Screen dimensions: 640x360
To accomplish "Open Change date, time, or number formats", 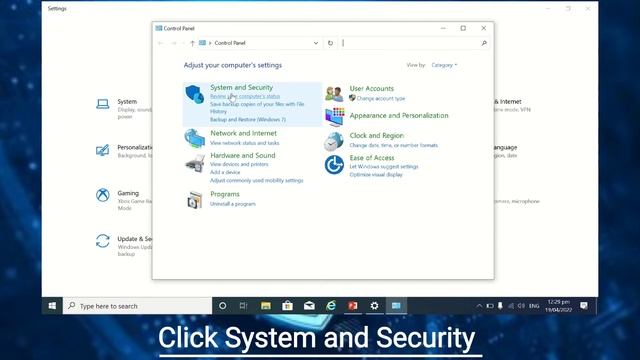I will [393, 145].
